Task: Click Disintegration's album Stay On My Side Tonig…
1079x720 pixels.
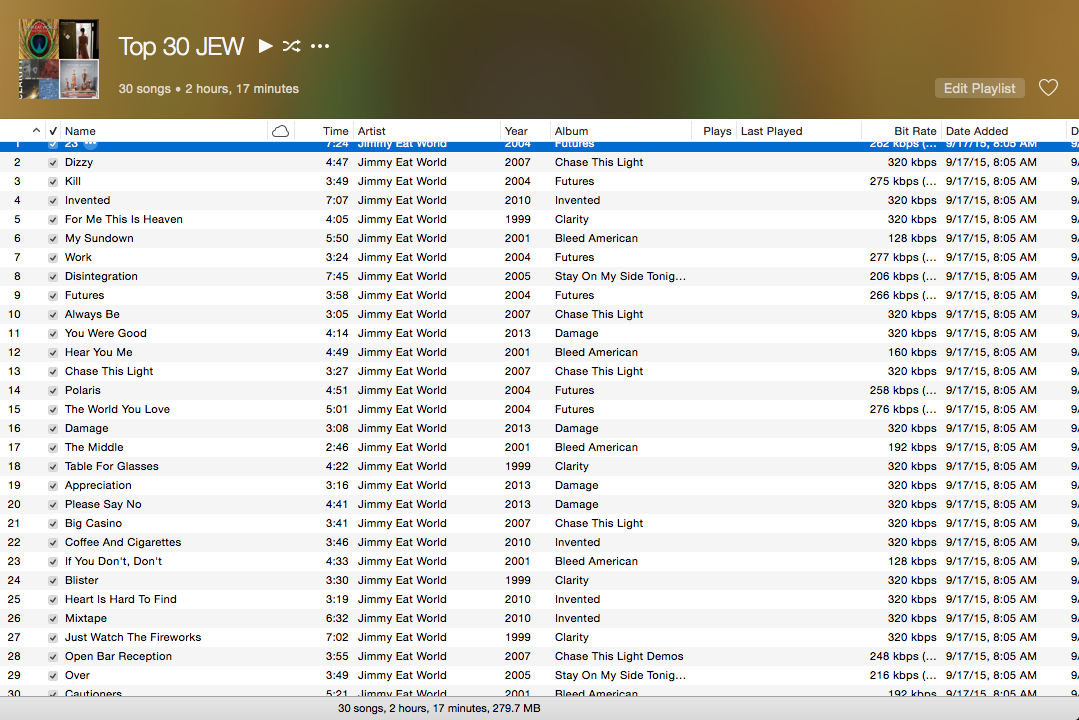Action: click(620, 276)
